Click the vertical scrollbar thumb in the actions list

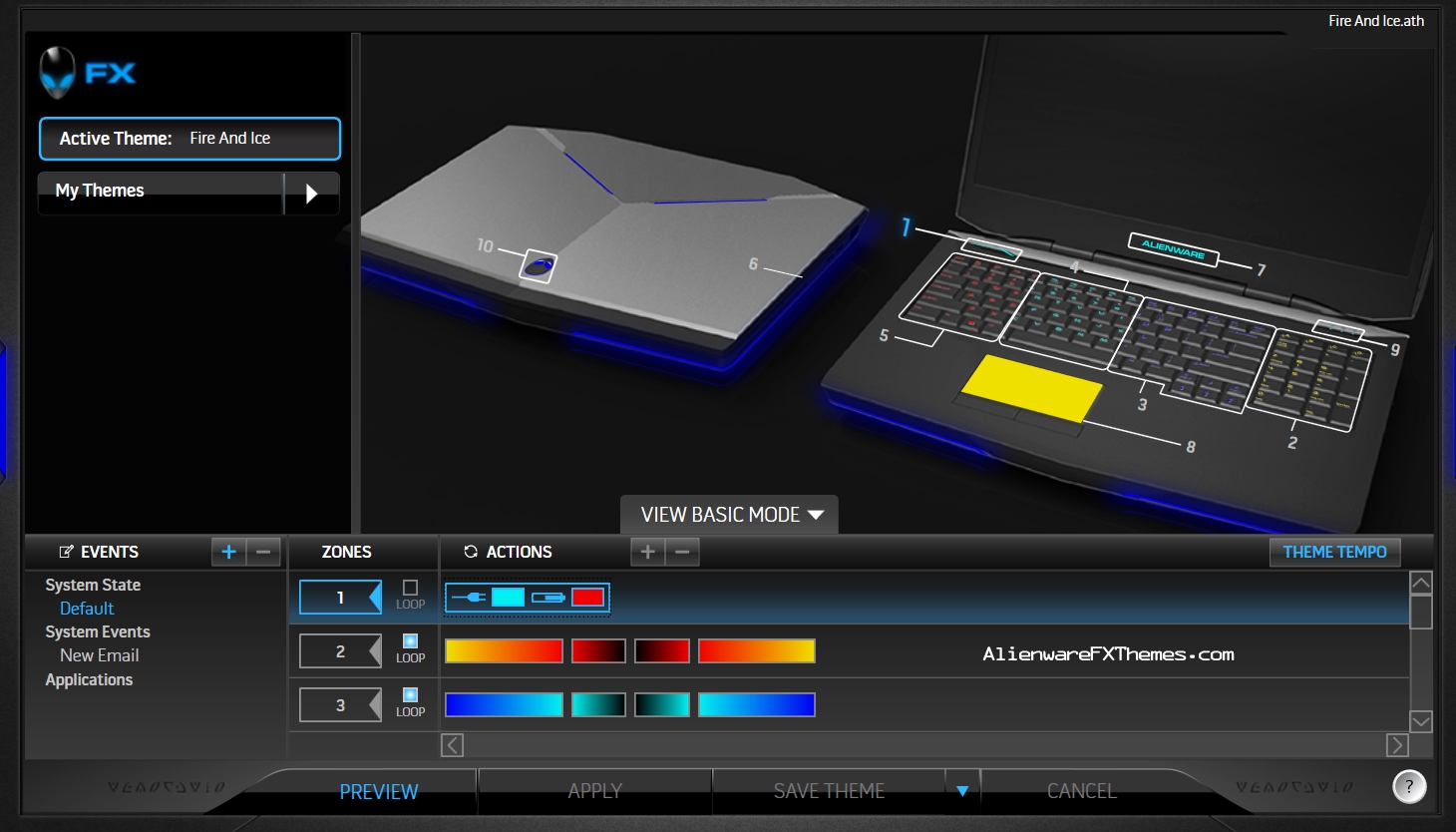point(1421,613)
